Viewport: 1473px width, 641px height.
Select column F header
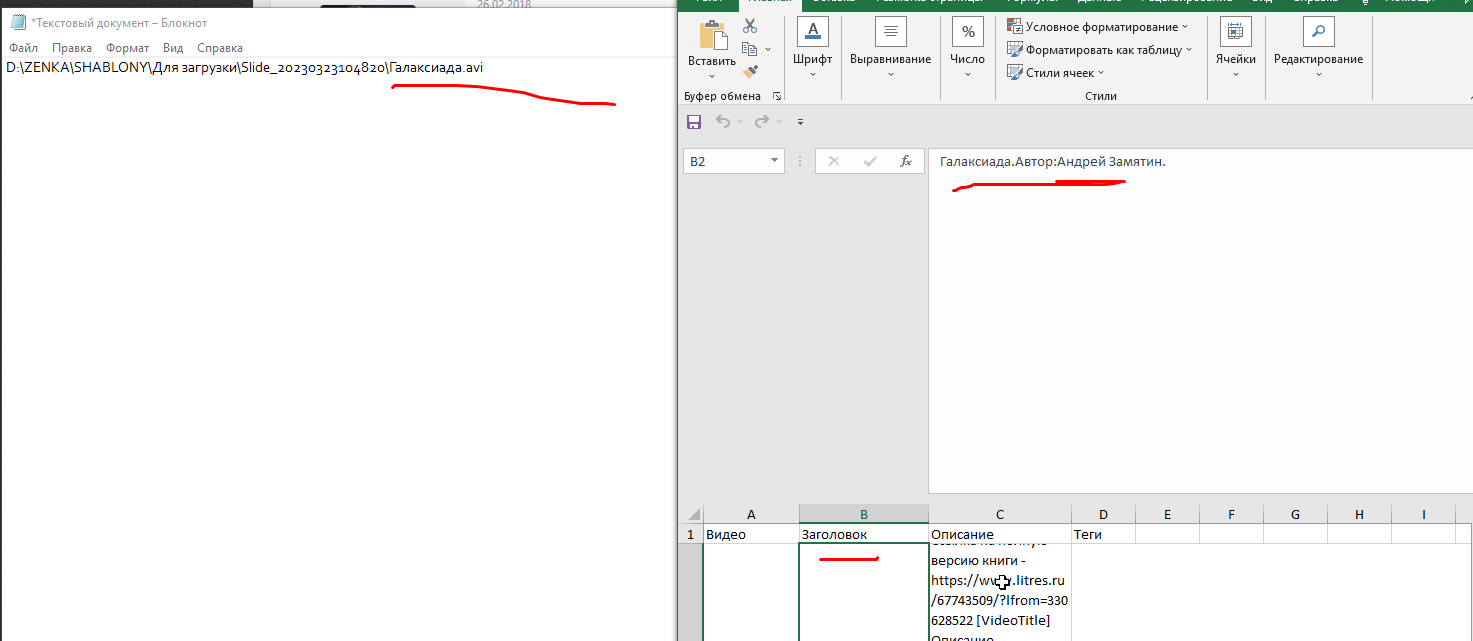pos(1231,514)
